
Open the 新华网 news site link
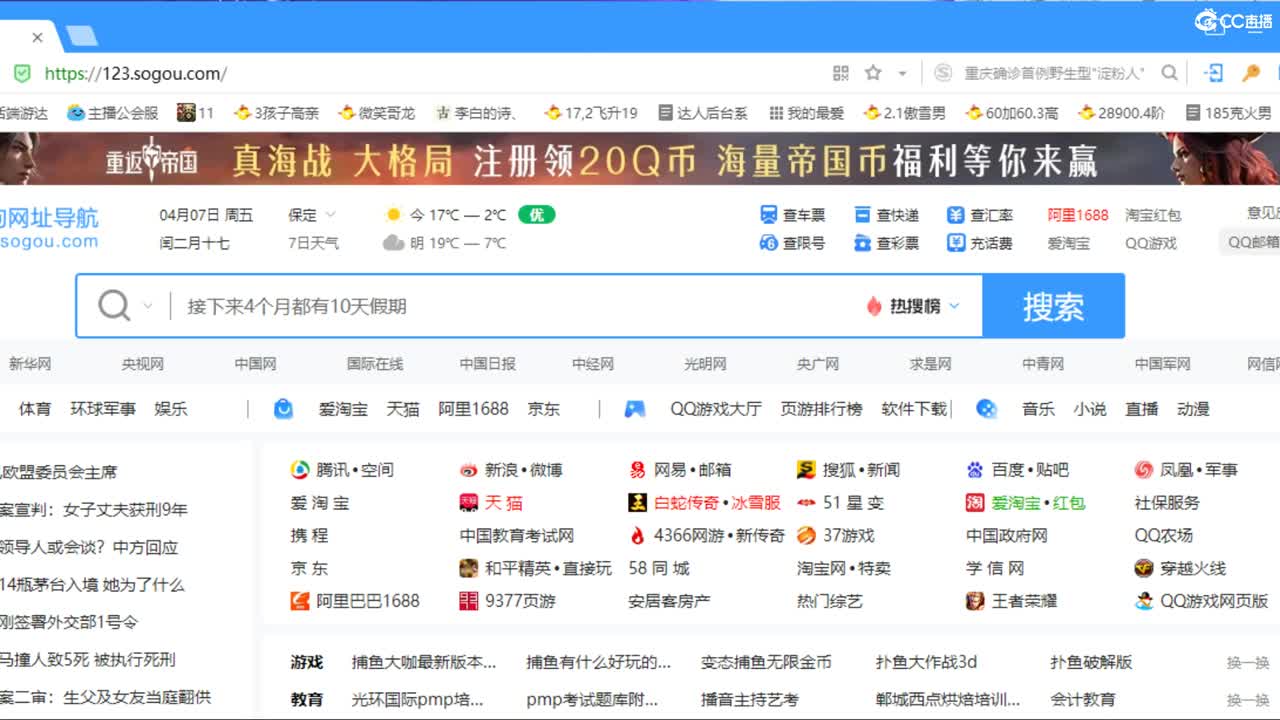30,364
